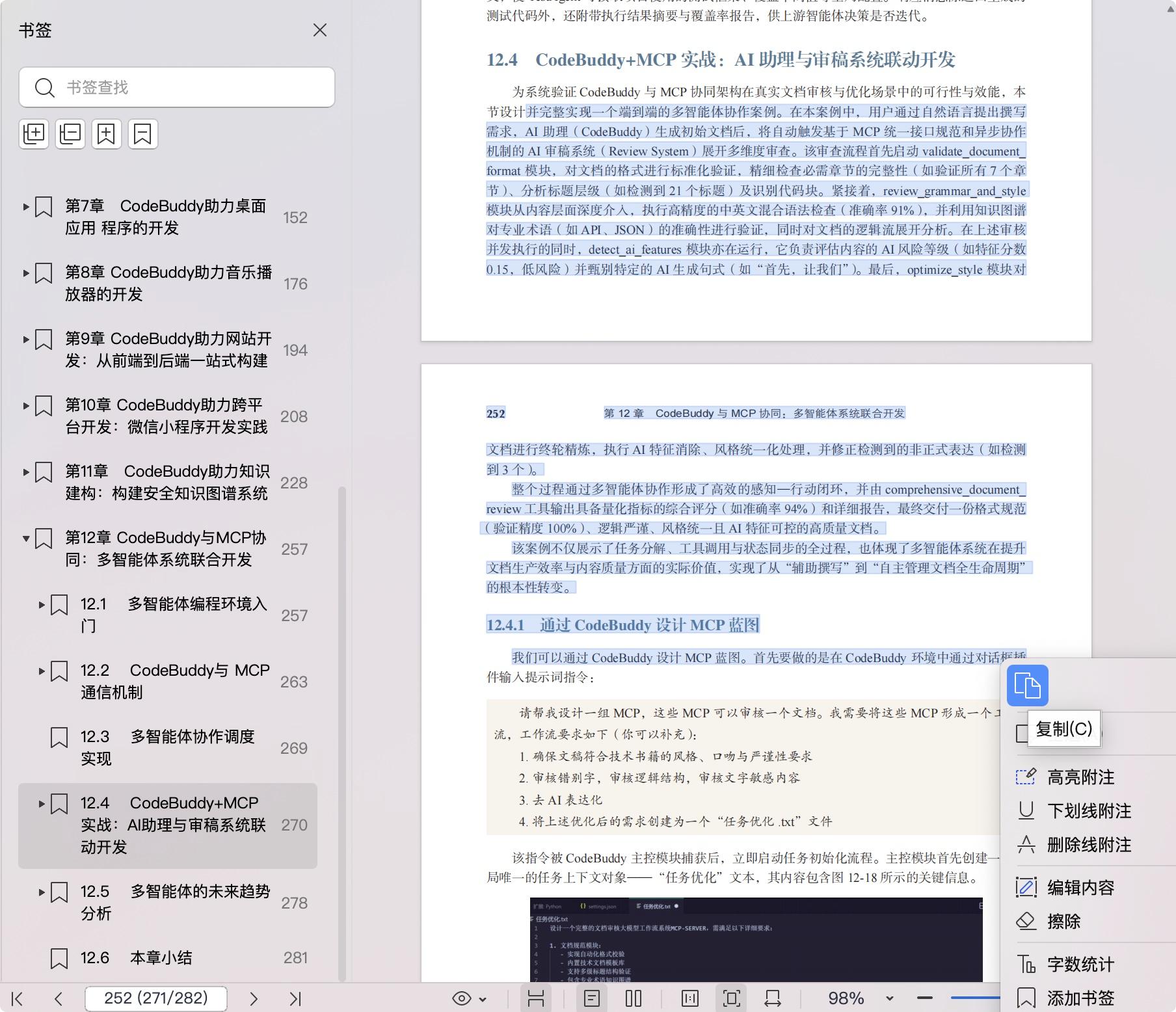Expand the 12.1 多智能体编程环境入门 bookmark
Viewport: 1176px width, 1012px height.
(42, 605)
